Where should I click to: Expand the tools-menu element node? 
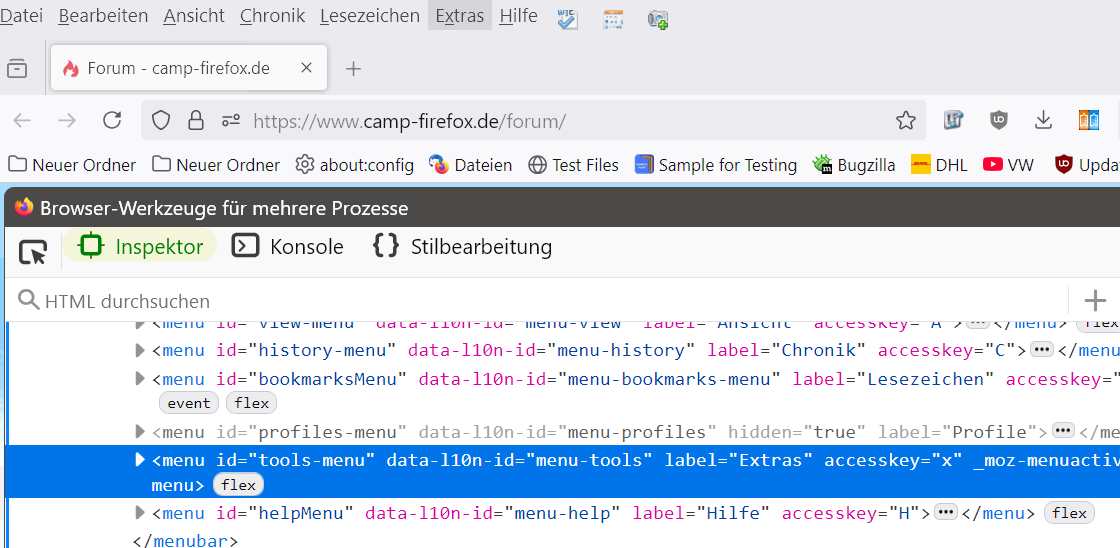140,460
